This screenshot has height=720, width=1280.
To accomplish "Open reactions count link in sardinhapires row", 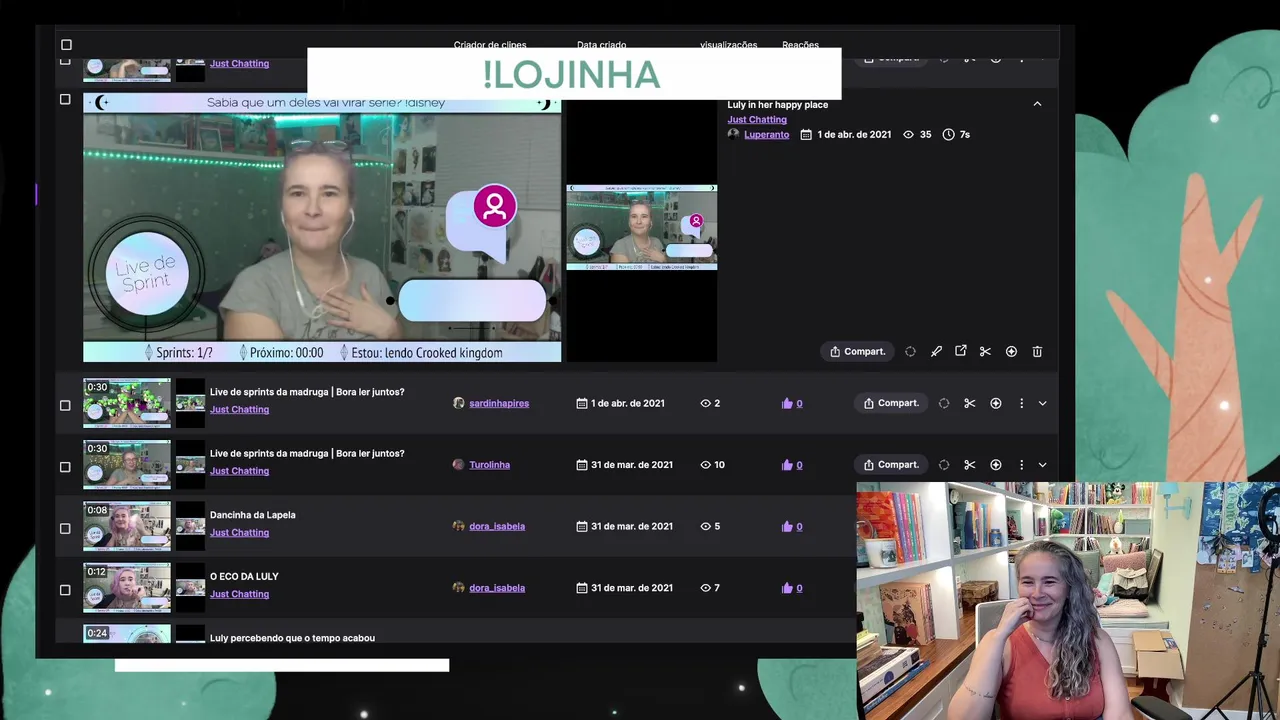I will point(799,403).
